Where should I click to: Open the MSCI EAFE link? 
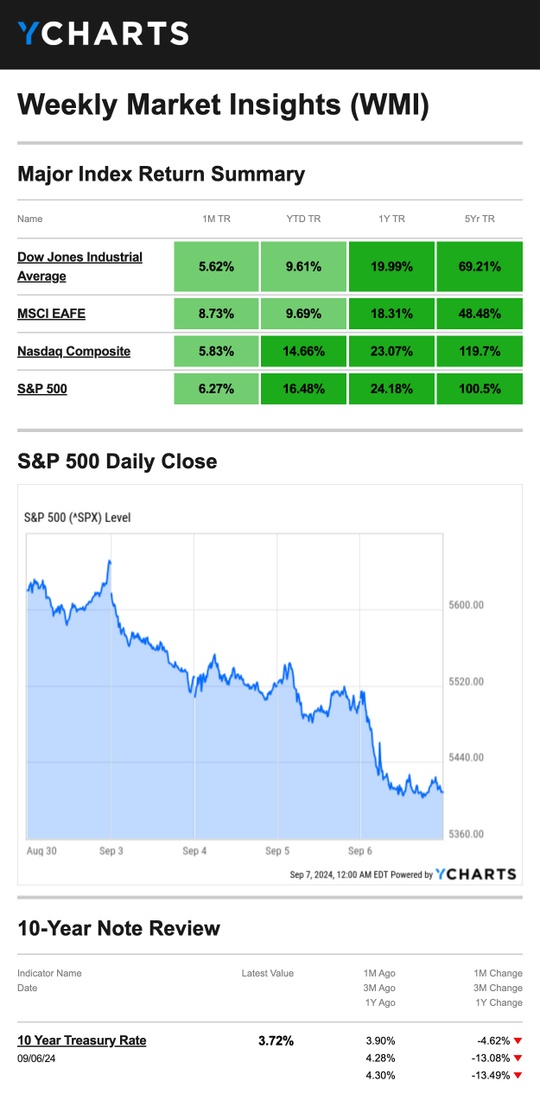[x=52, y=314]
